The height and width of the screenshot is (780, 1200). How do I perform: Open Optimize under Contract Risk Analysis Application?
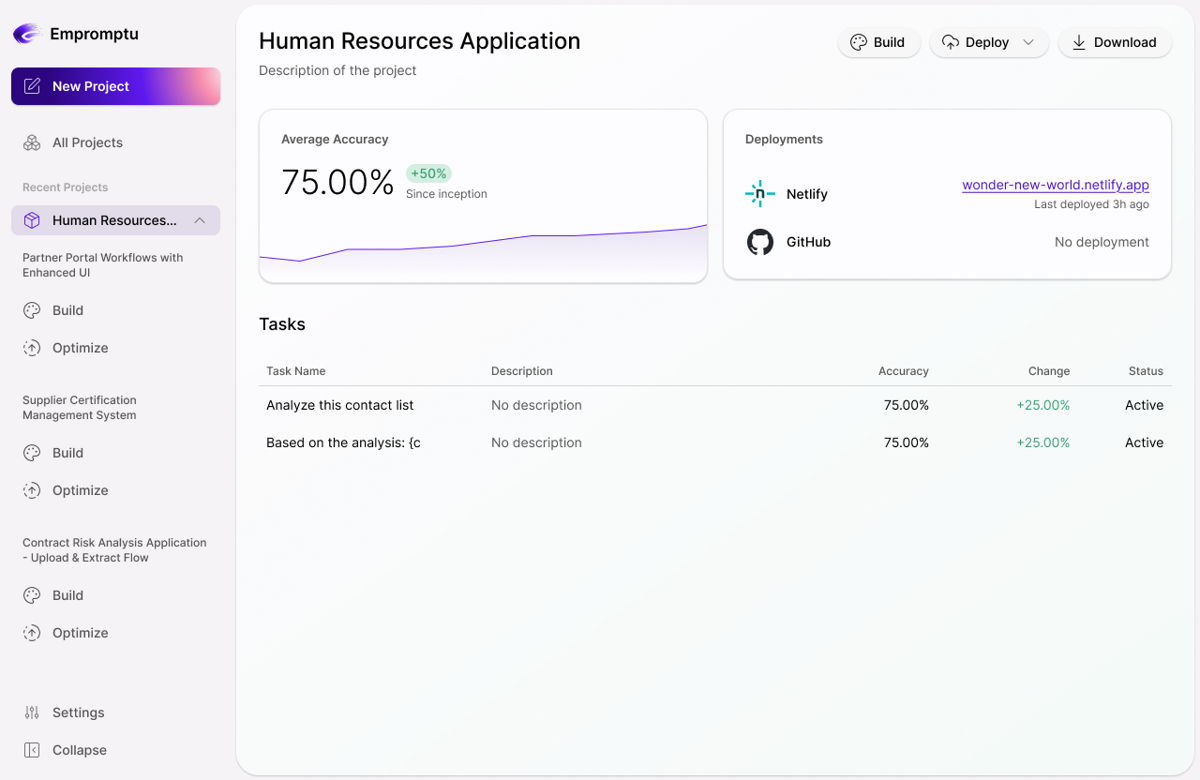(x=79, y=633)
